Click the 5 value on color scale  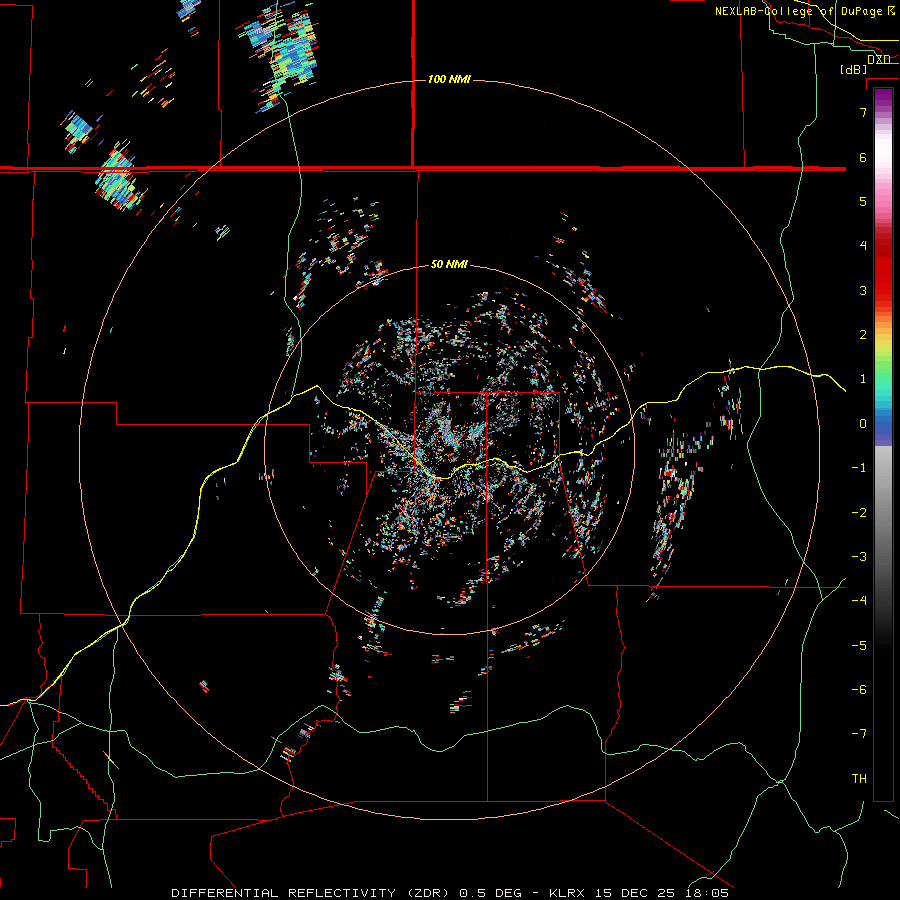(863, 201)
